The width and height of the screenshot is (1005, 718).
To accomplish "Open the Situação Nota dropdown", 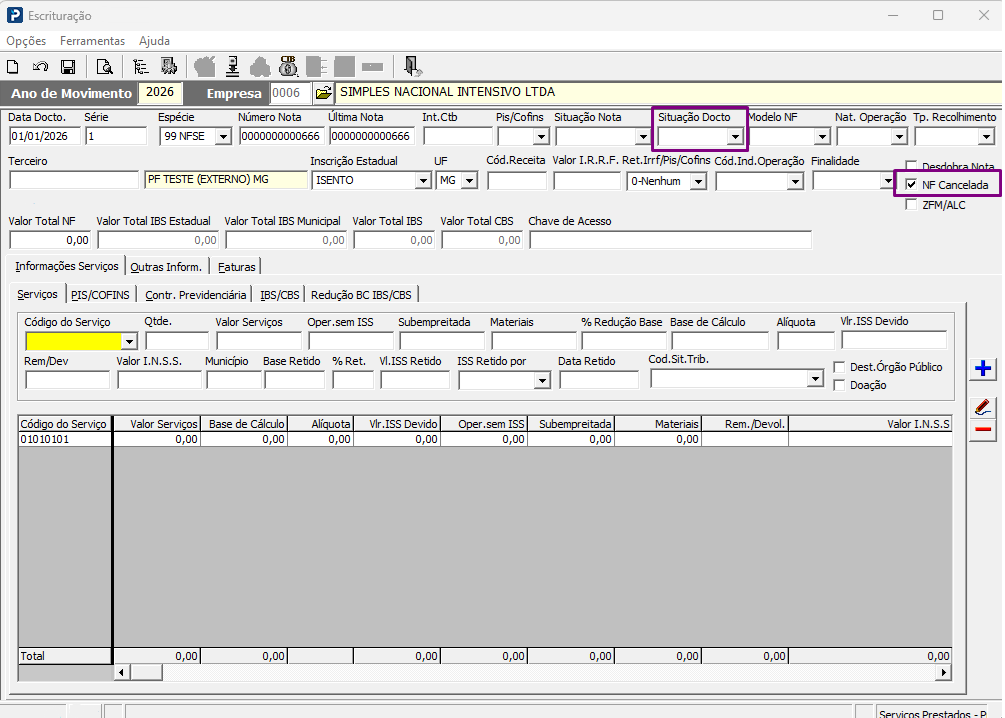I will tap(642, 137).
